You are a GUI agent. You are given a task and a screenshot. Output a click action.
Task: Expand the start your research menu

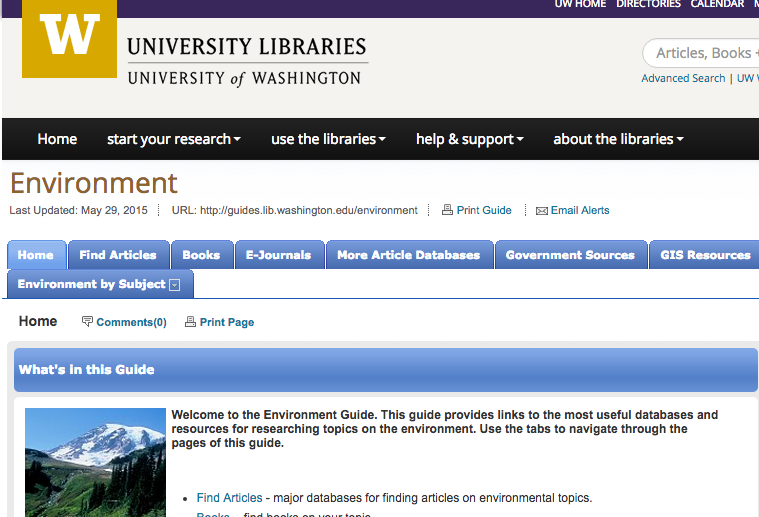point(174,139)
